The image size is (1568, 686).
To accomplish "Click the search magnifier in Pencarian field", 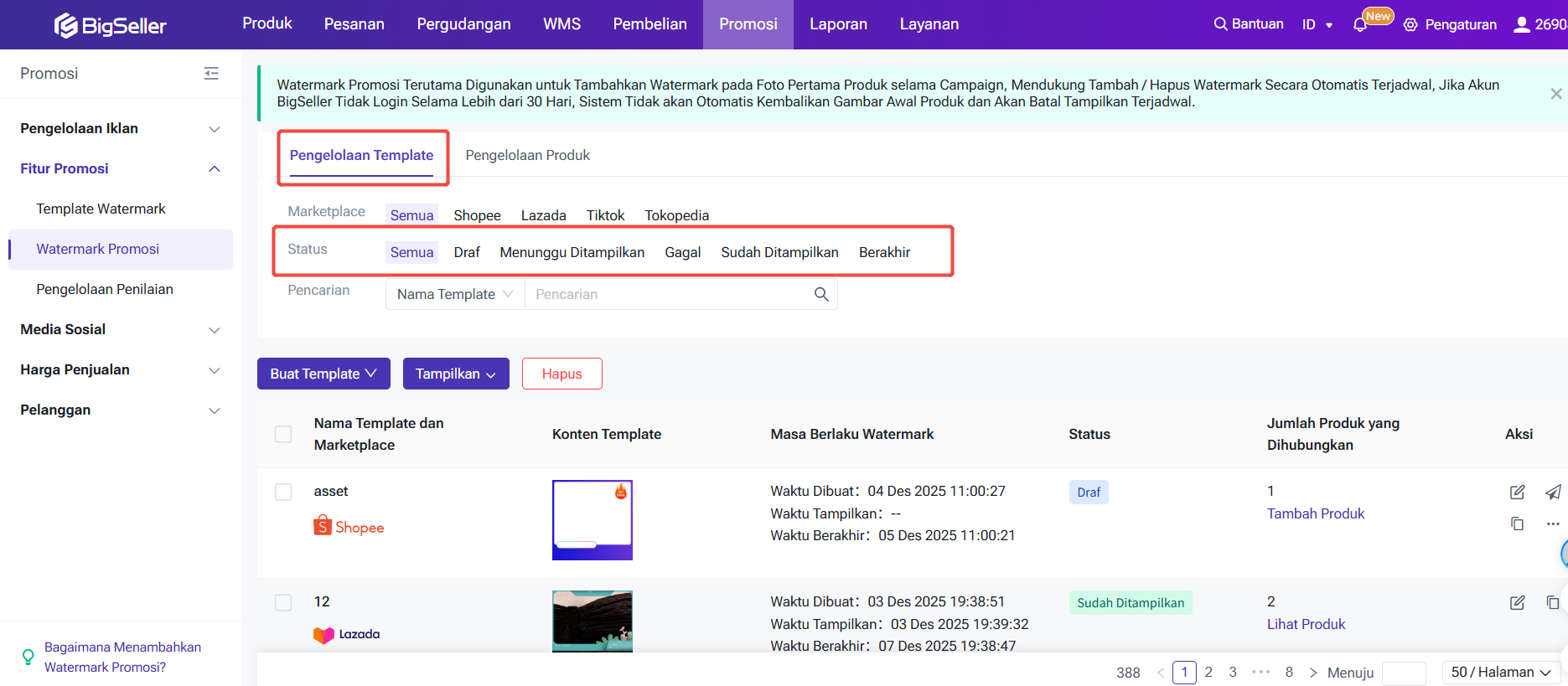I will point(820,294).
